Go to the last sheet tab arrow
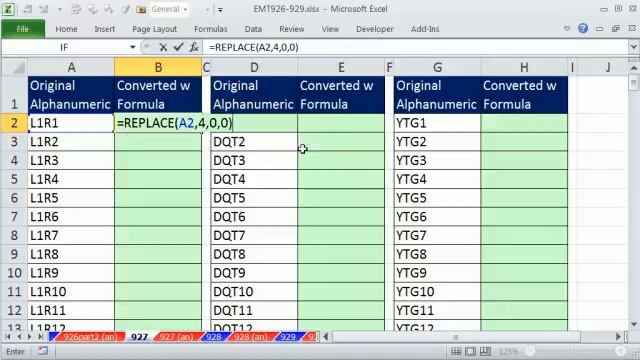640x360 pixels. click(40, 337)
